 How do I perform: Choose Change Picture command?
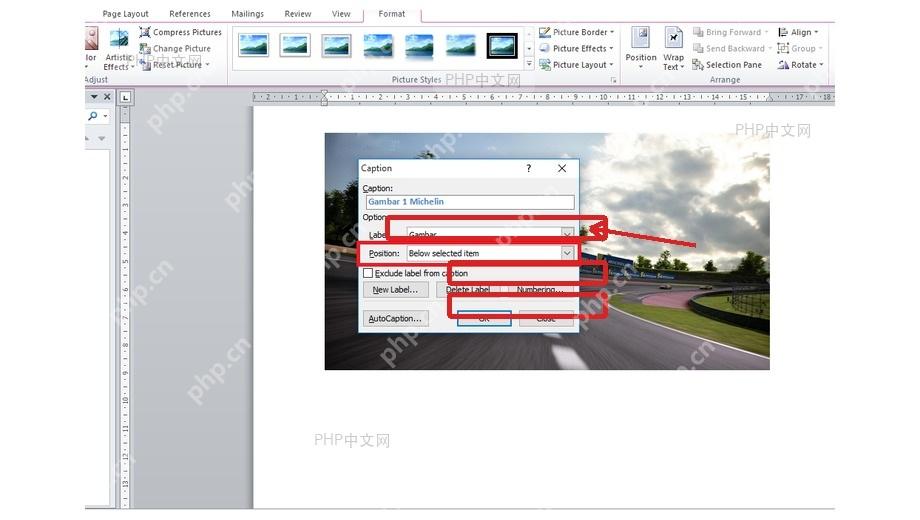[175, 49]
